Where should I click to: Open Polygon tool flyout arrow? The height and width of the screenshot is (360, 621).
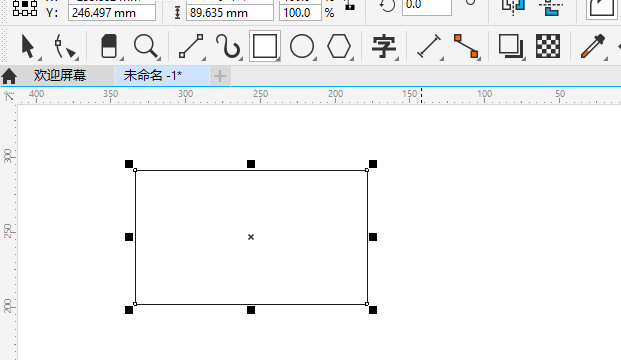tap(352, 59)
